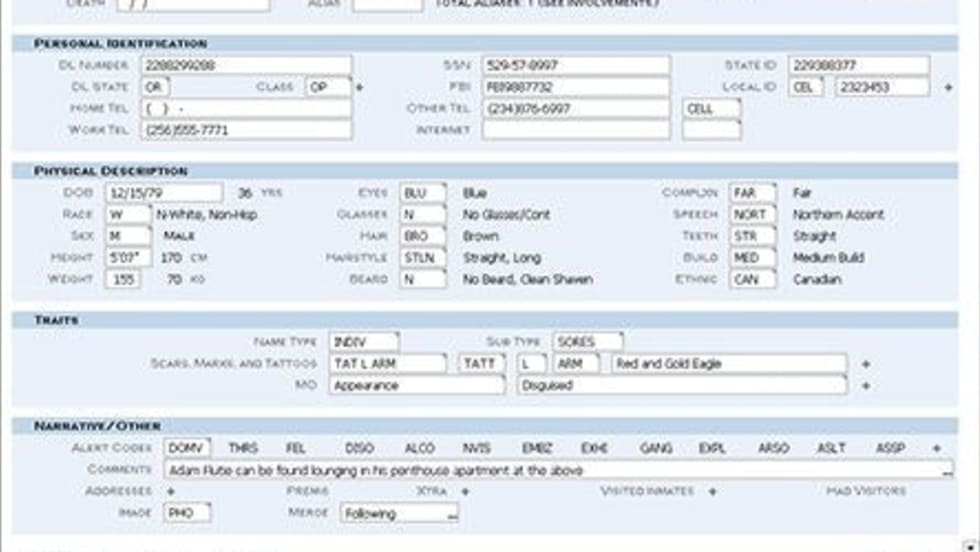Viewport: 980px width, 552px height.
Task: Expand Comments field with ellipsis button
Action: (x=946, y=470)
